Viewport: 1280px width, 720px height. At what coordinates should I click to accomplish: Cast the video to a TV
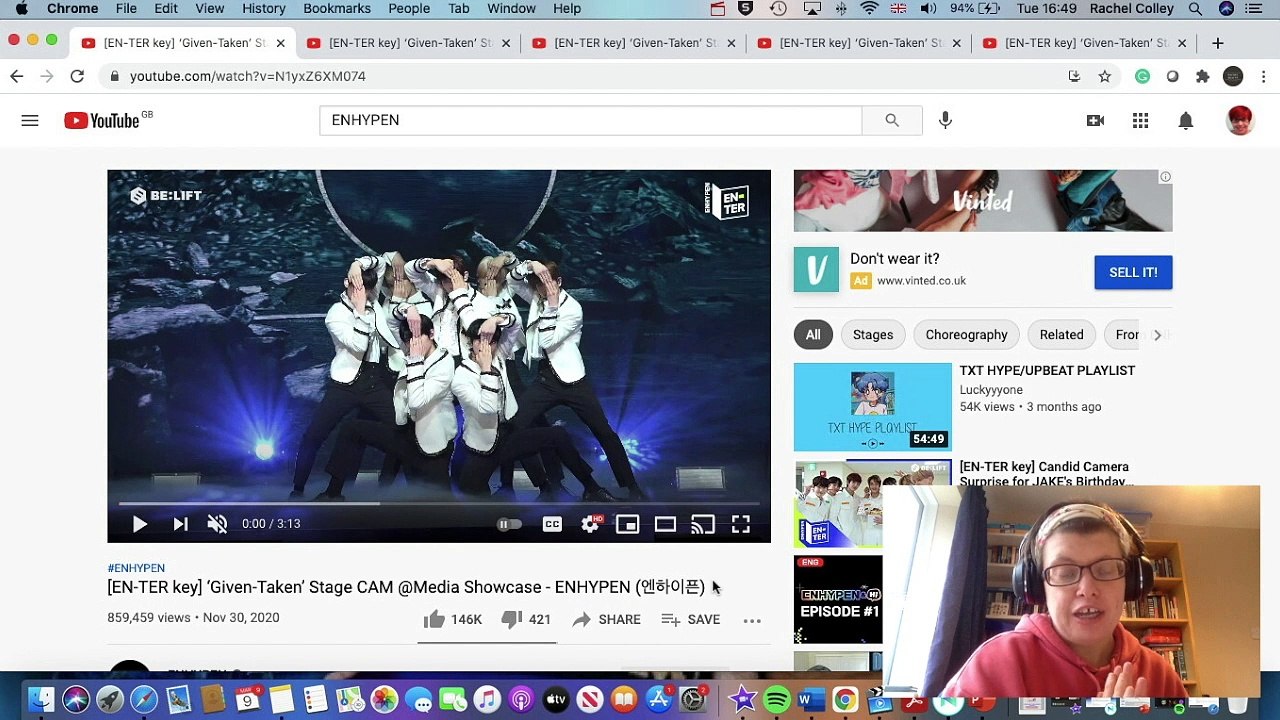click(x=703, y=524)
